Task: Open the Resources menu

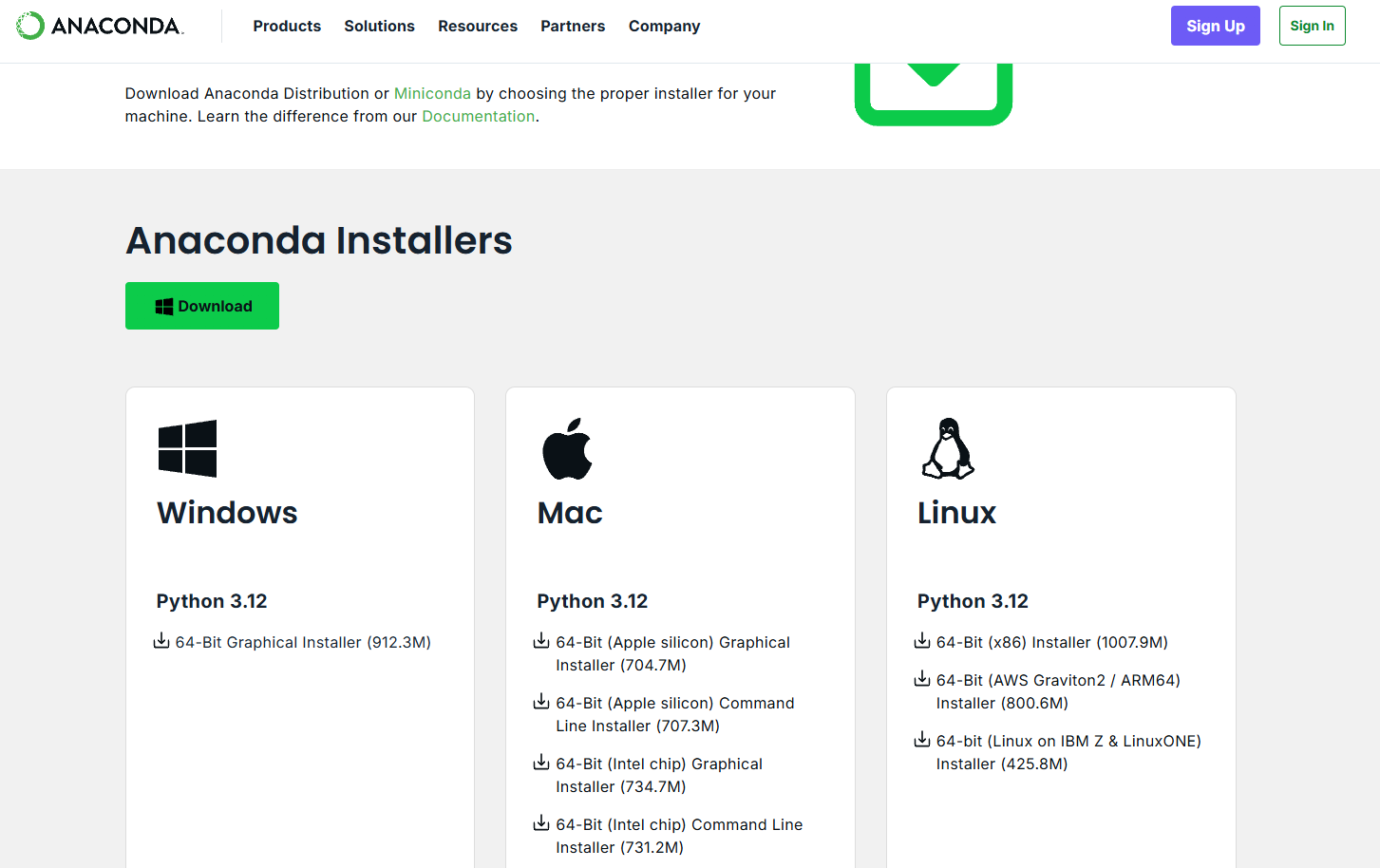Action: (x=478, y=26)
